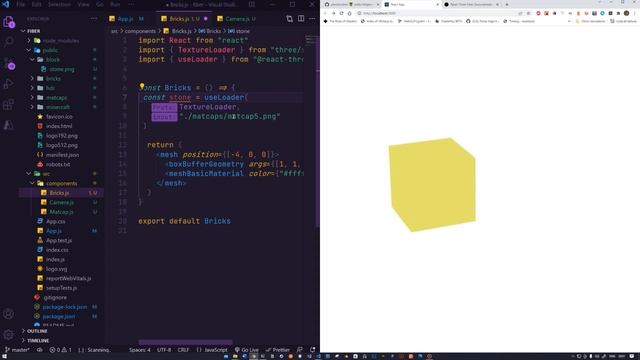Click the yellow cube in the browser
Image resolution: width=640 pixels, height=360 pixels.
coord(432,184)
